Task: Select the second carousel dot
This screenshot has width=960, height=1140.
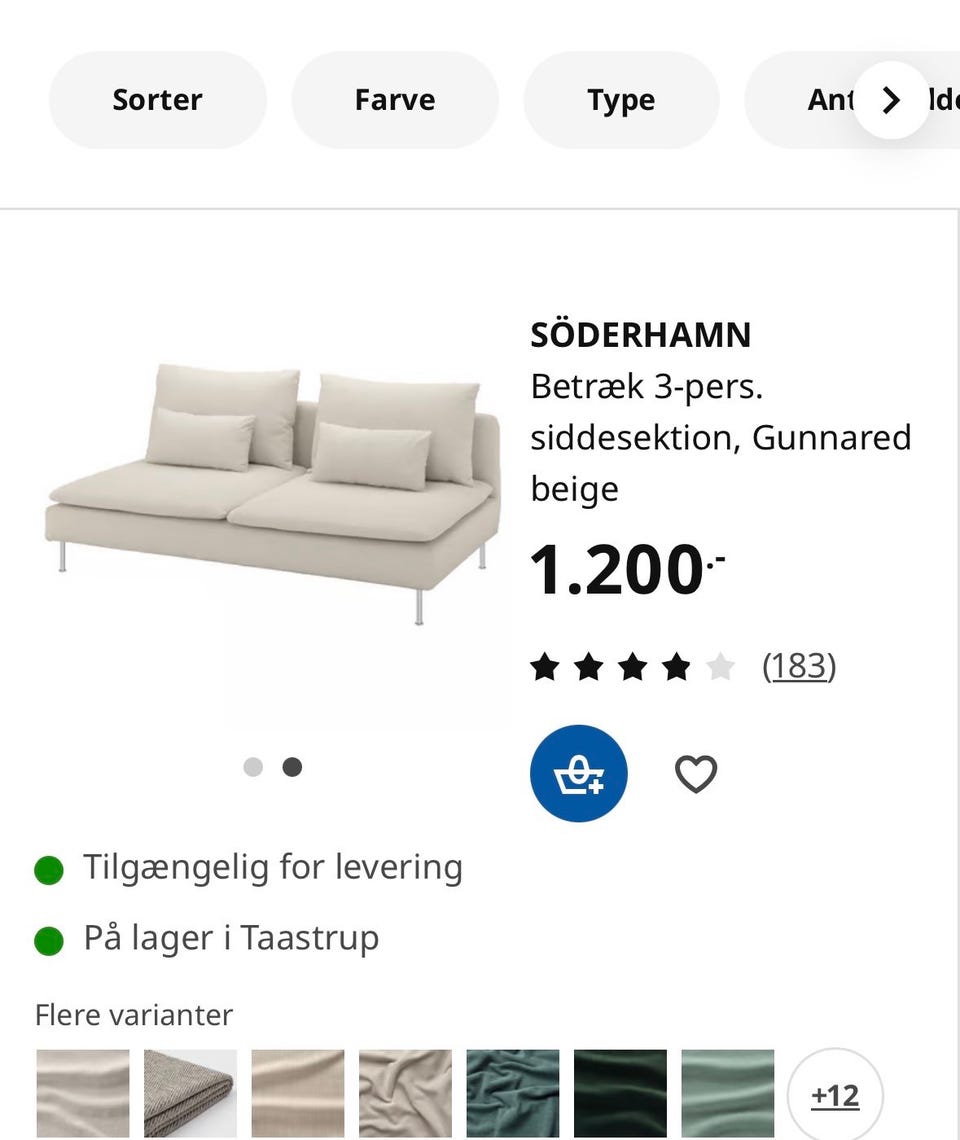Action: [292, 767]
